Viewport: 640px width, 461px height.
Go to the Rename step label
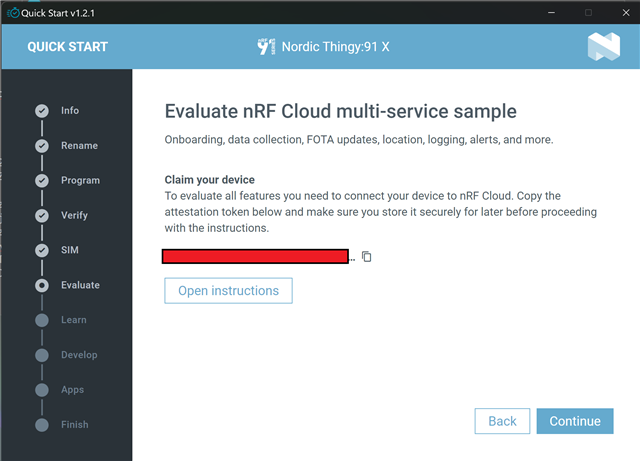pos(79,146)
